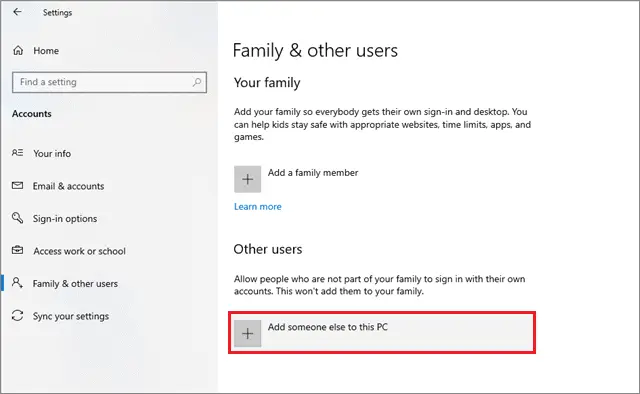Click the Learn more link
The width and height of the screenshot is (640, 394).
coord(258,207)
